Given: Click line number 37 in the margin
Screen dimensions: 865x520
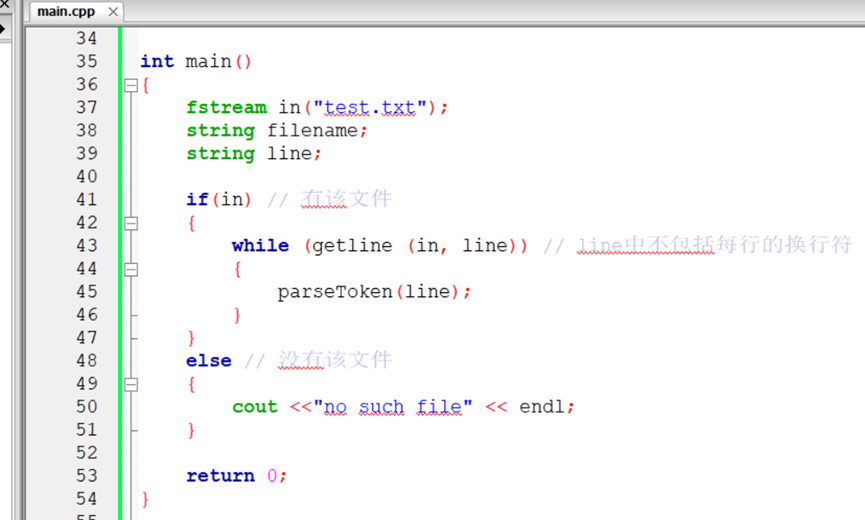Looking at the screenshot, I should click(87, 107).
